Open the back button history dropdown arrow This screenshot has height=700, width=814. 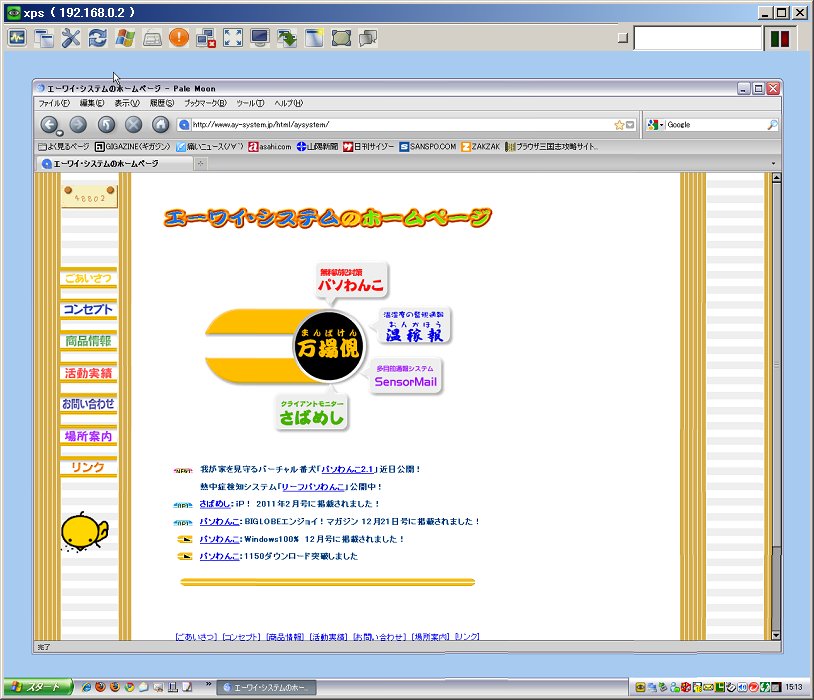(60, 133)
